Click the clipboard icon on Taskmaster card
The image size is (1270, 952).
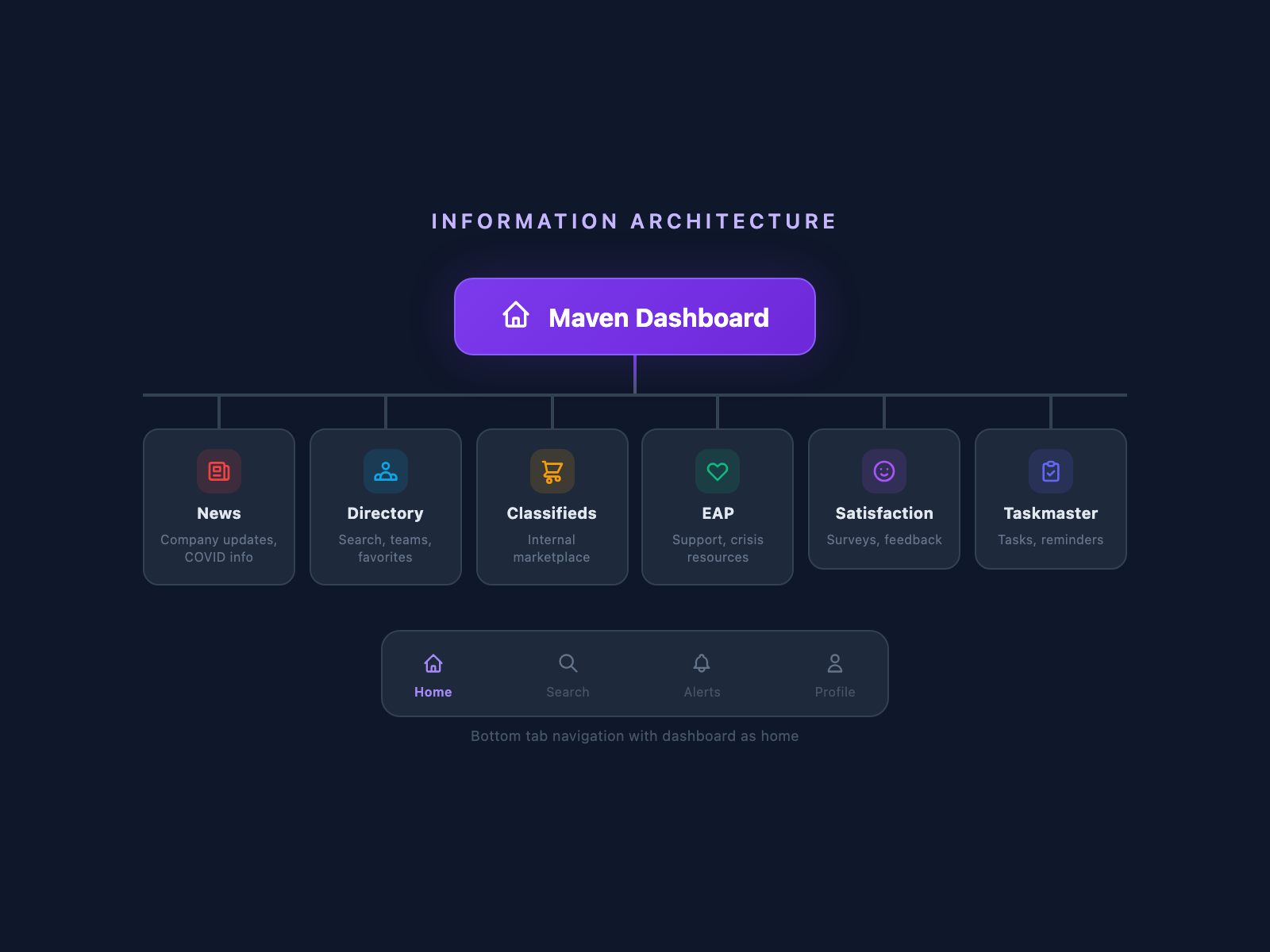pos(1051,471)
